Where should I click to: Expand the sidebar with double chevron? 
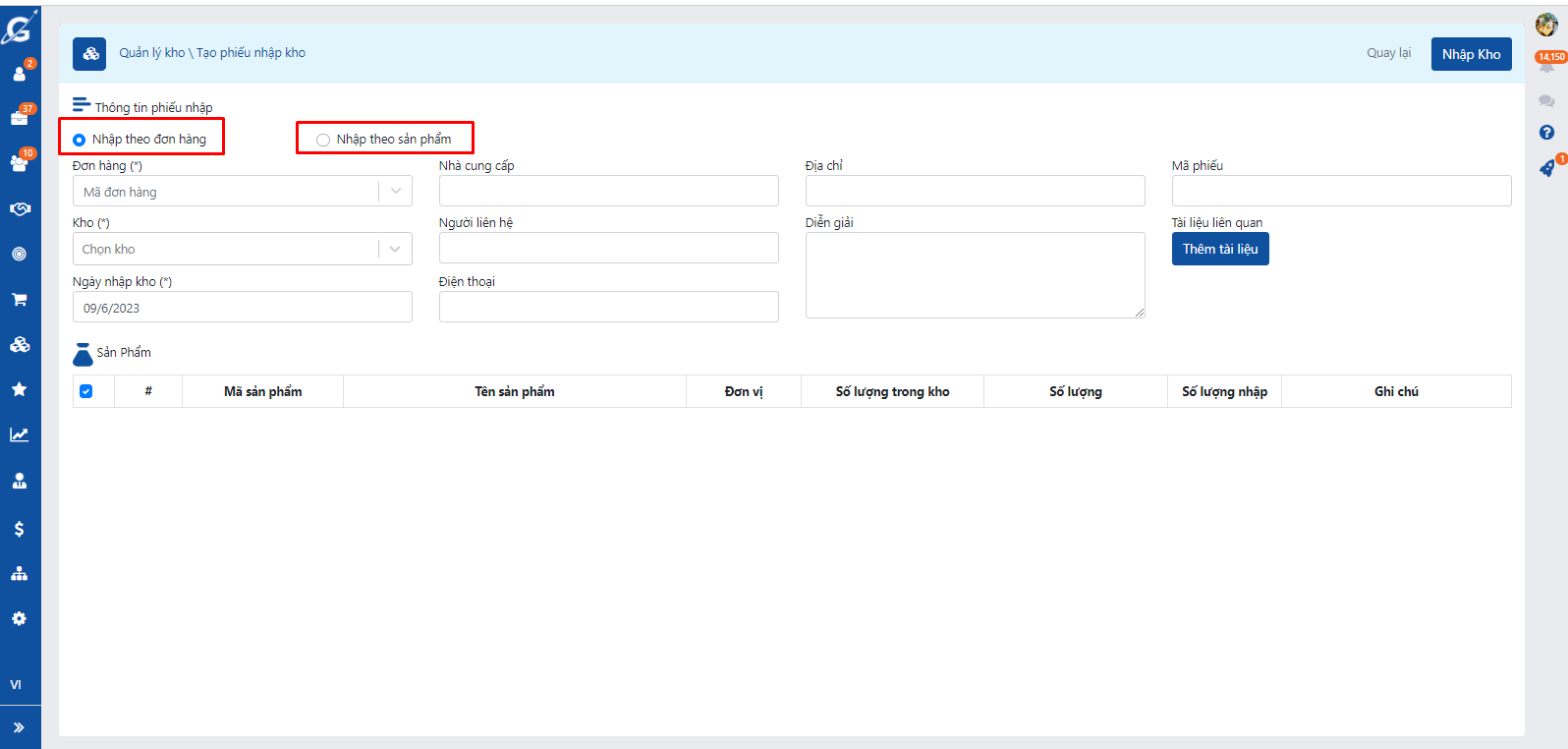(x=19, y=727)
